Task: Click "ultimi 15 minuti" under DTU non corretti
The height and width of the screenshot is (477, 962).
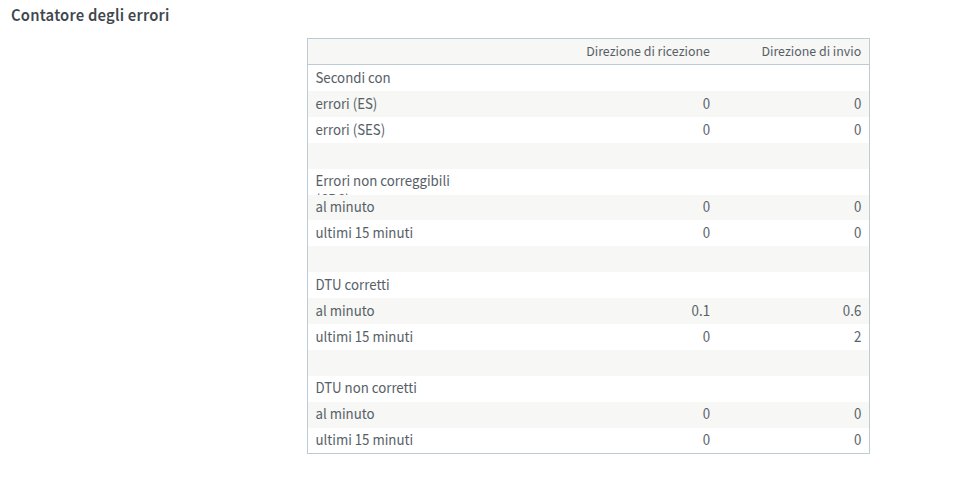Action: (364, 440)
